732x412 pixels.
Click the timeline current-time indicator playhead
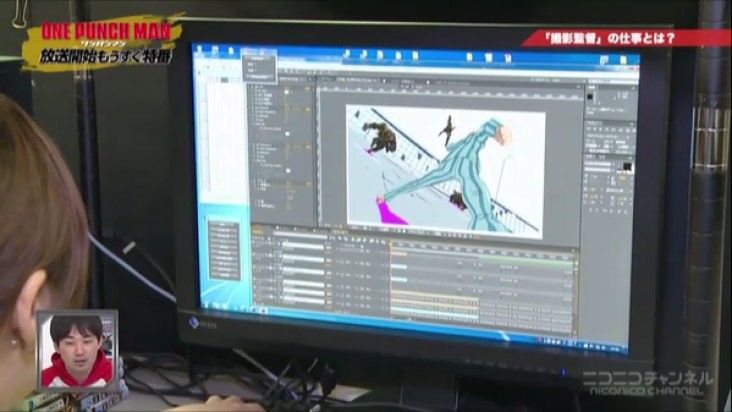(390, 244)
